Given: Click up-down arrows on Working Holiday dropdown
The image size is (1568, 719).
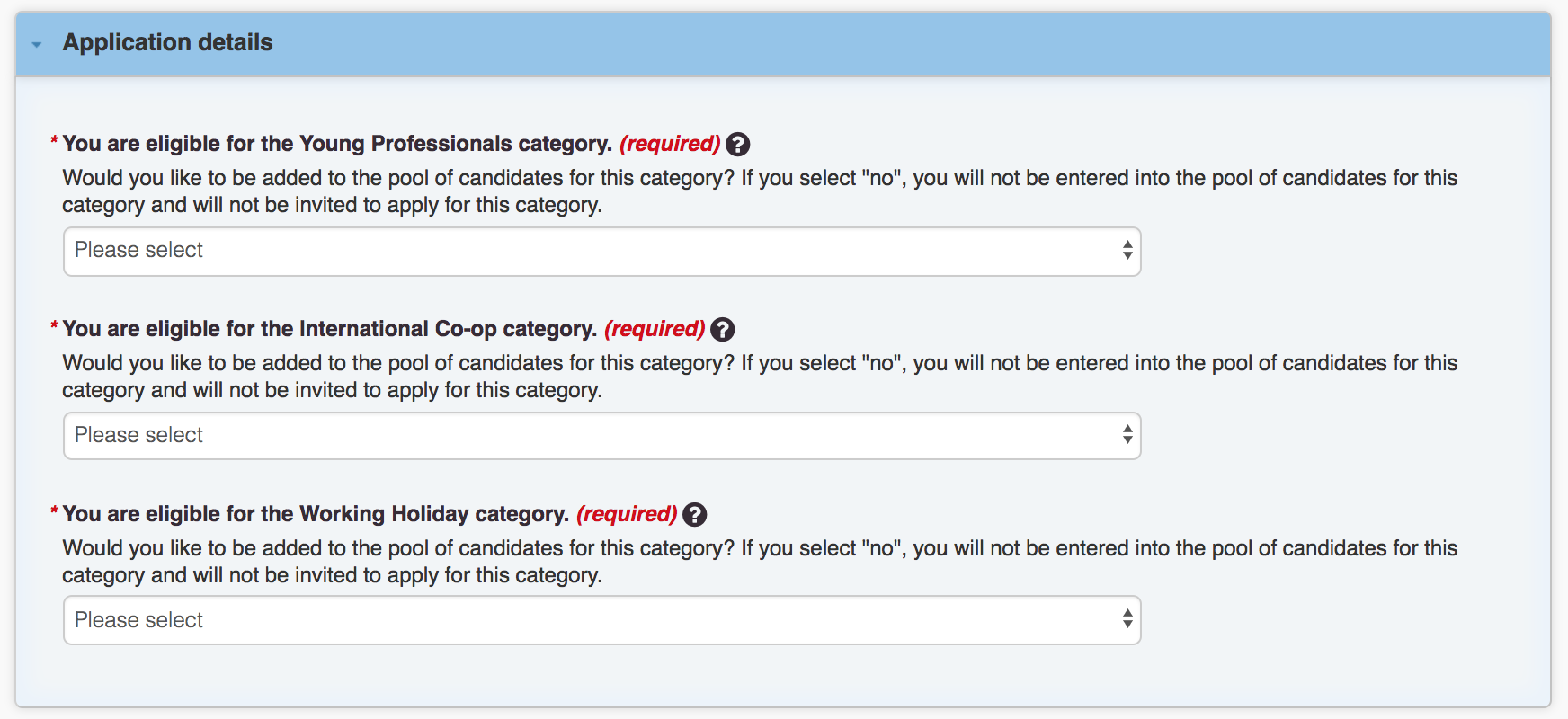Looking at the screenshot, I should [x=1127, y=618].
